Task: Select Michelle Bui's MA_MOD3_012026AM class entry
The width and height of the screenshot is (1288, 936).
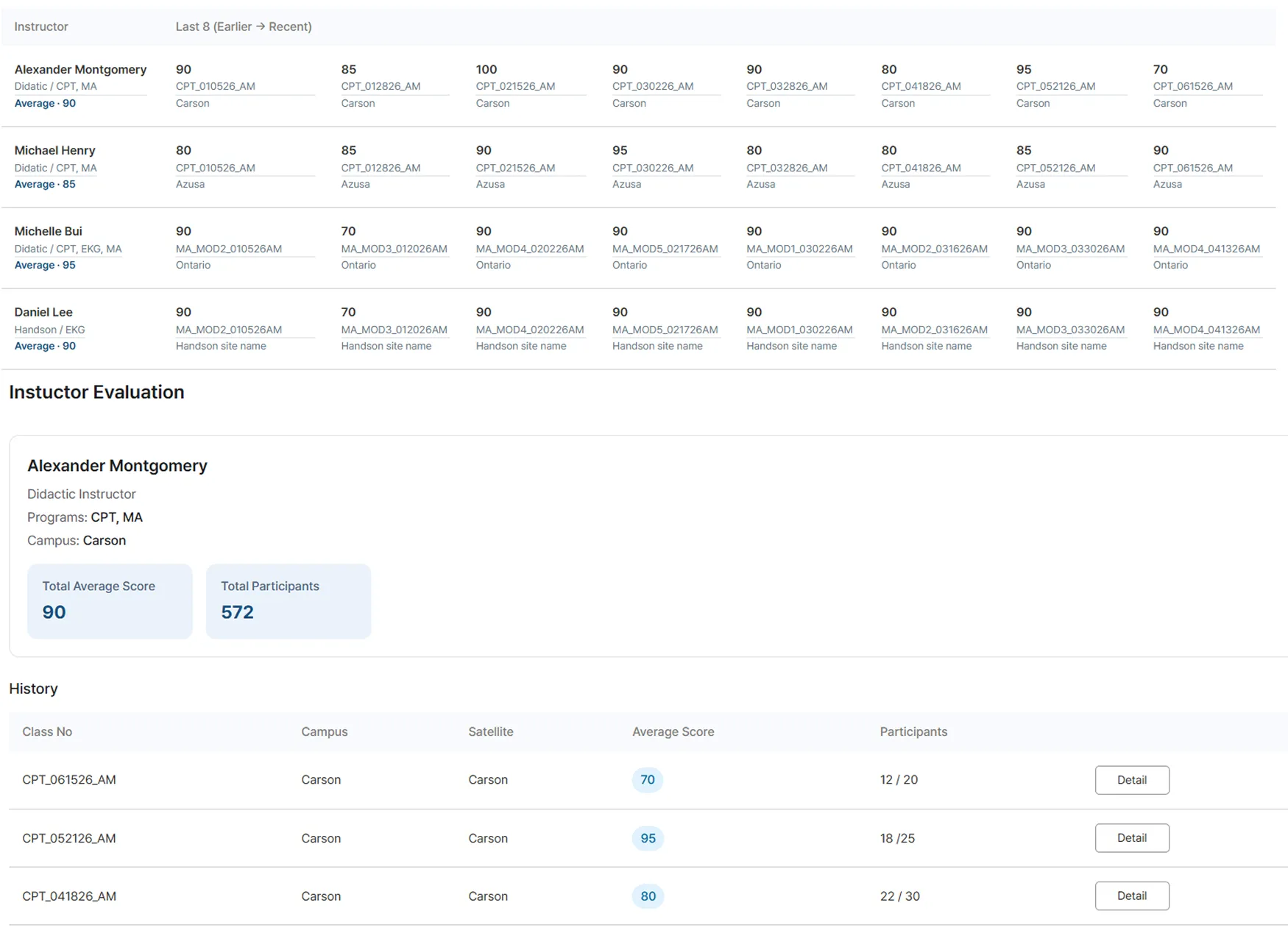Action: click(394, 249)
